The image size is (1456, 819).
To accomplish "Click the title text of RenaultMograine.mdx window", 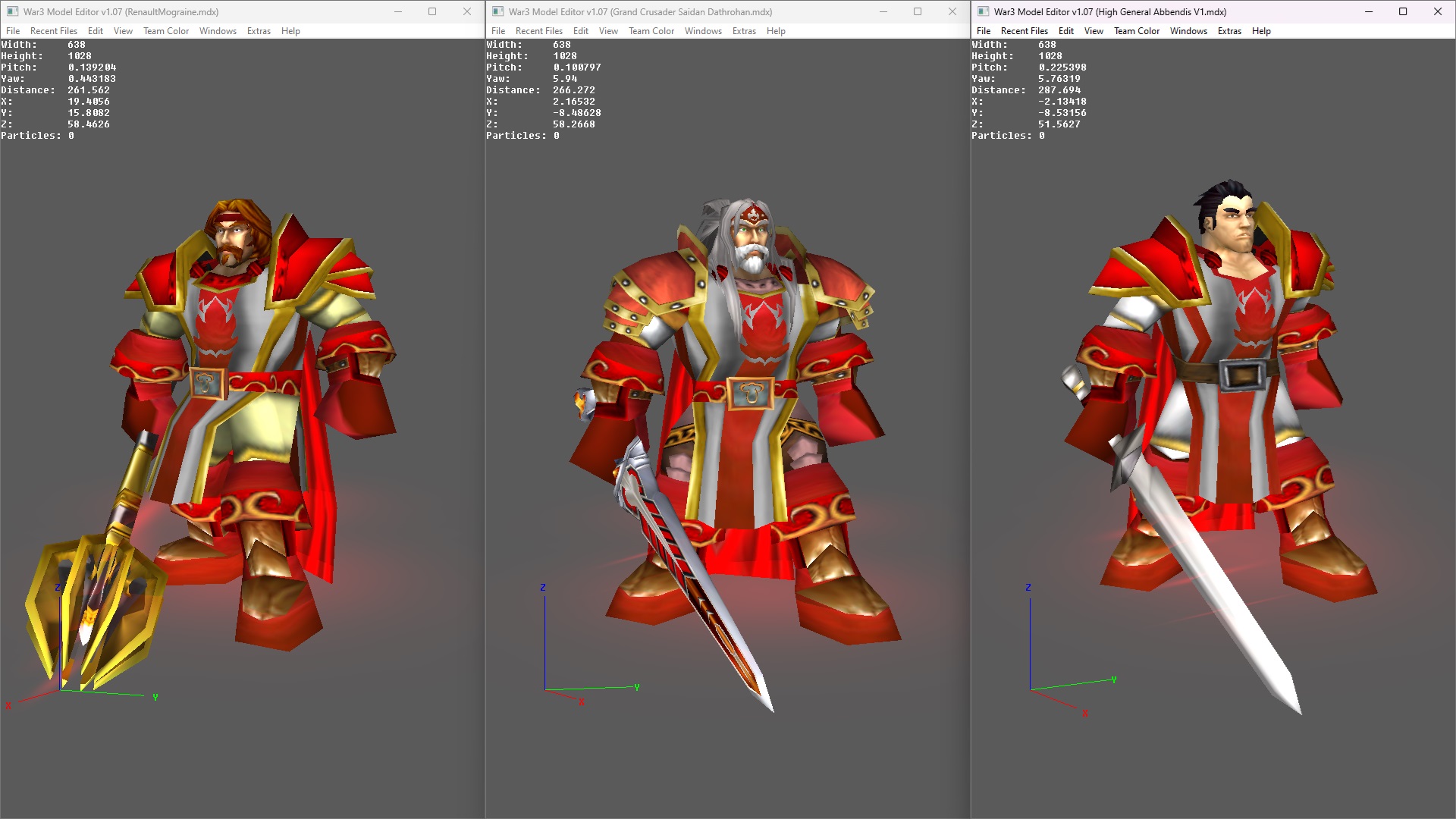I will point(121,11).
